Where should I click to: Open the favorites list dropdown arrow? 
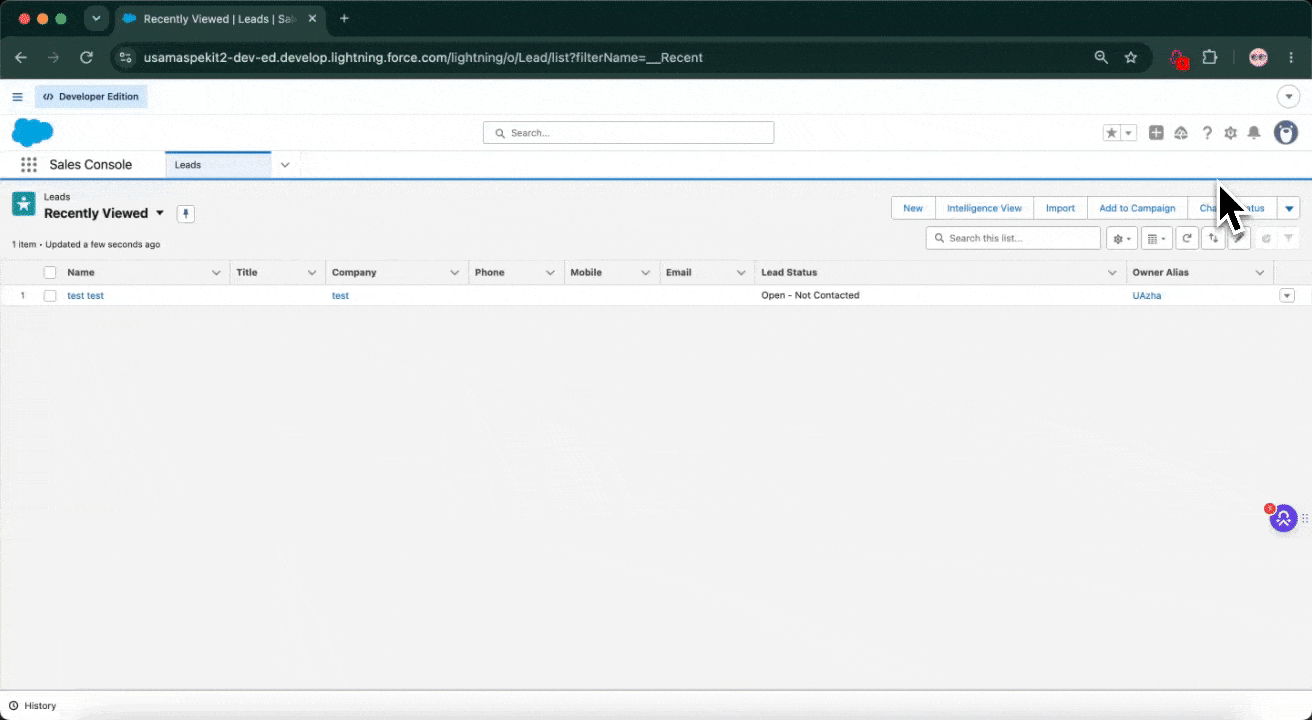tap(1129, 133)
